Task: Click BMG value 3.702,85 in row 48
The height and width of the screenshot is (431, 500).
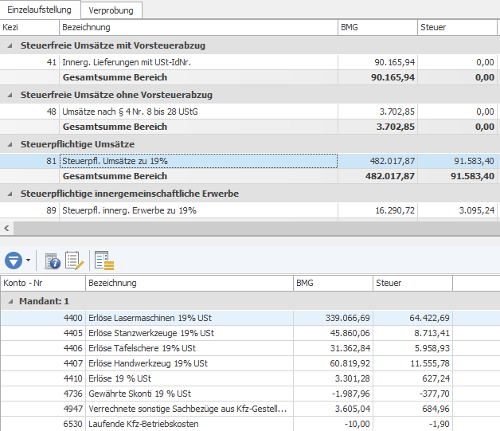Action: [397, 112]
